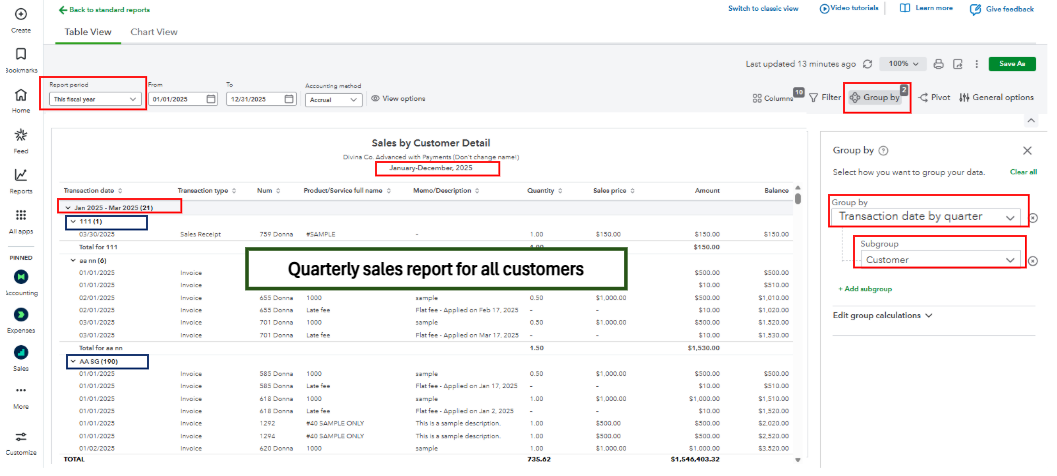The height and width of the screenshot is (476, 1057).
Task: Open the Feed icon in the sidebar
Action: pos(20,135)
